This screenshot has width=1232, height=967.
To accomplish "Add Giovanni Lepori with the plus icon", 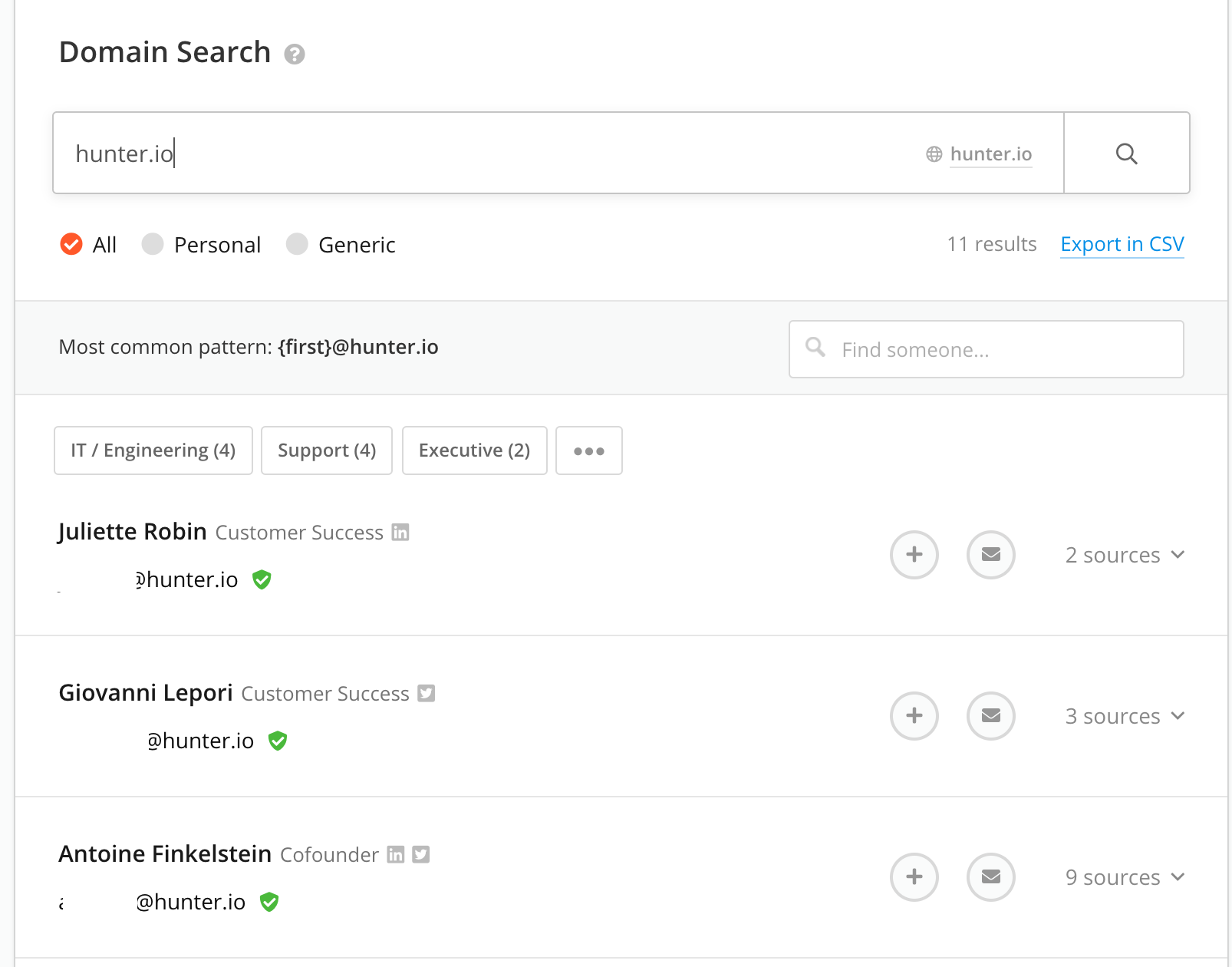I will 914,715.
